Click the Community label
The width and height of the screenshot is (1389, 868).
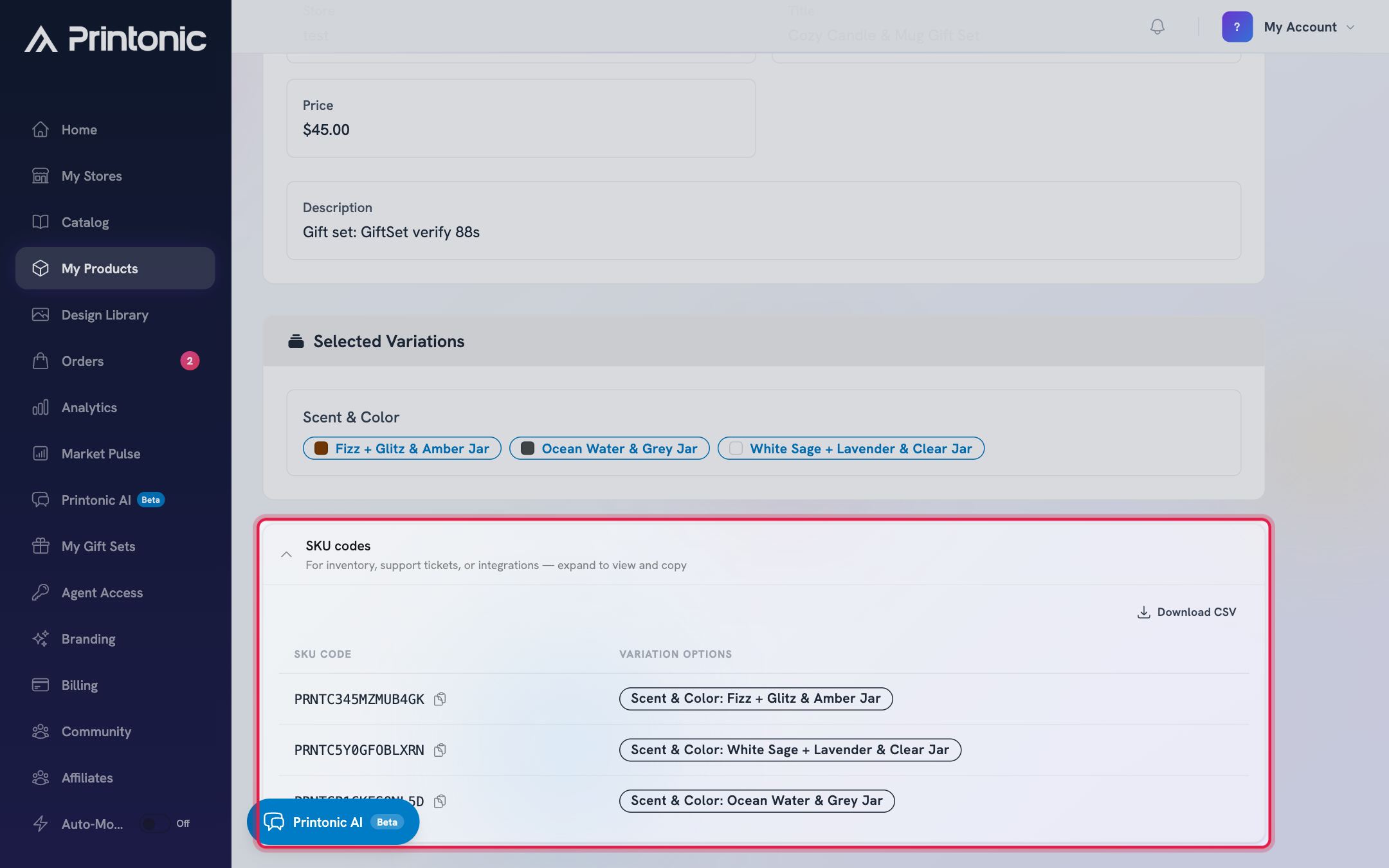coord(96,731)
